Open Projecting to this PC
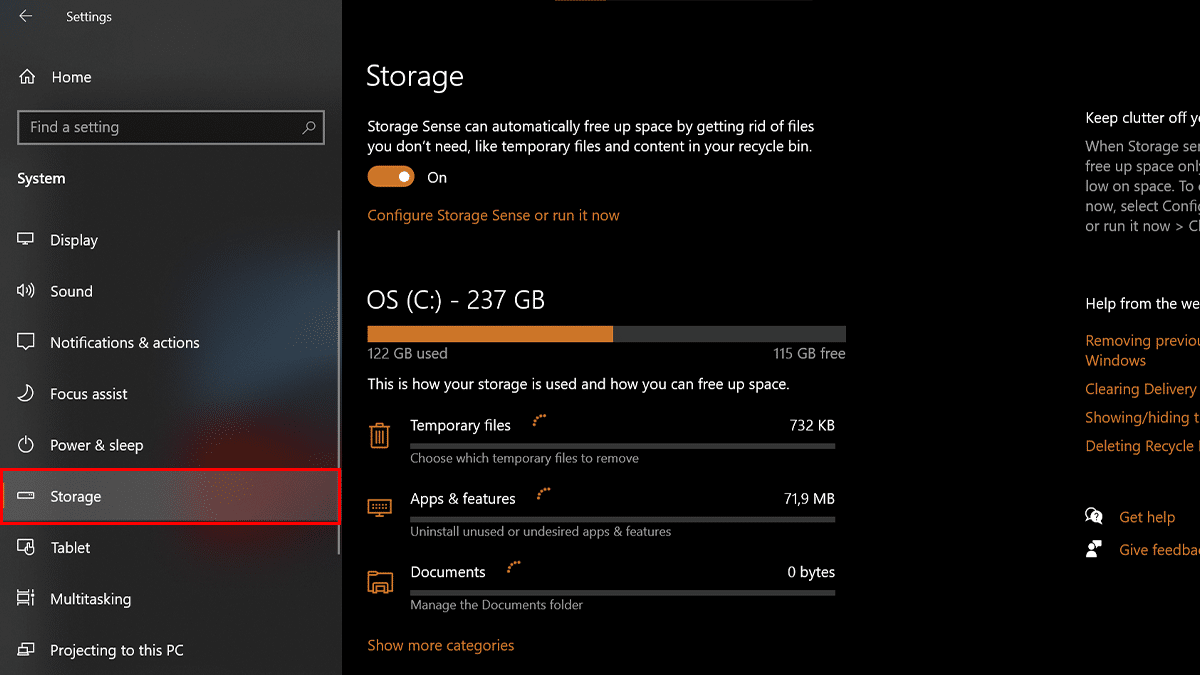This screenshot has height=675, width=1200. point(117,650)
